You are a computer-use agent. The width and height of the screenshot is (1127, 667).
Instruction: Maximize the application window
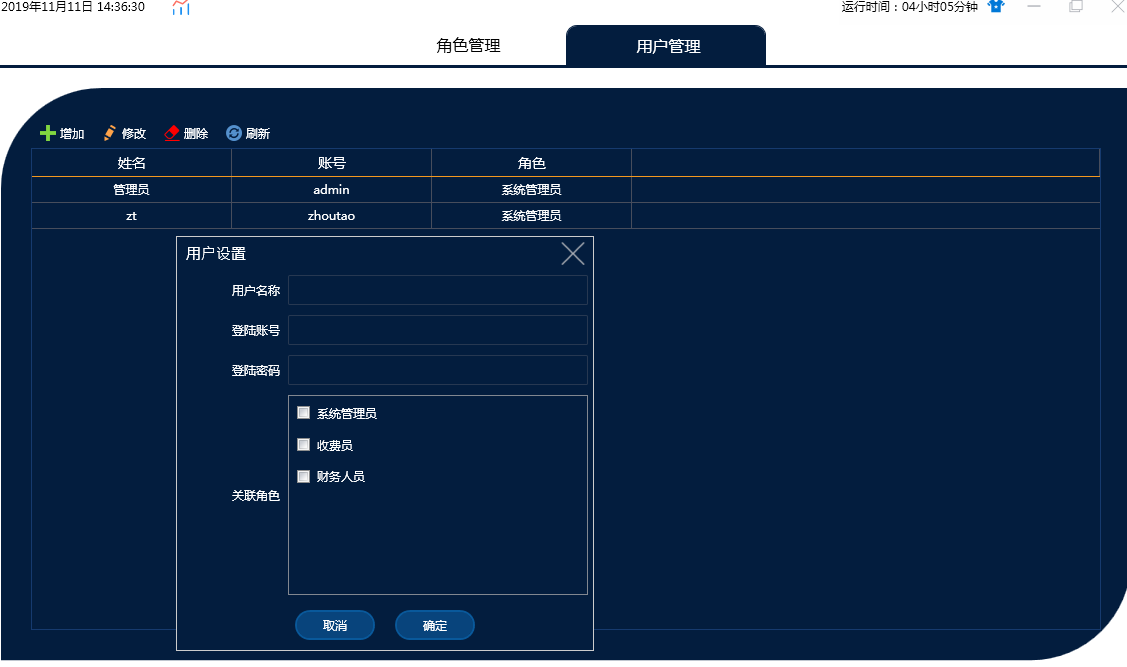1076,6
